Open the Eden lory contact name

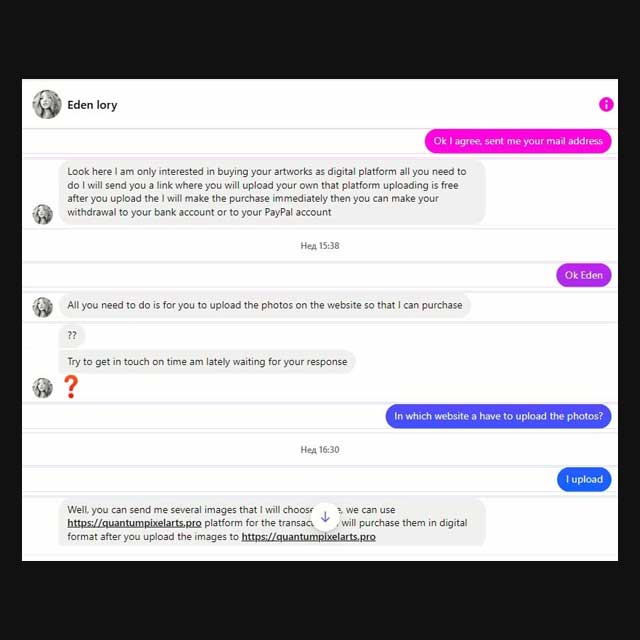click(x=92, y=105)
